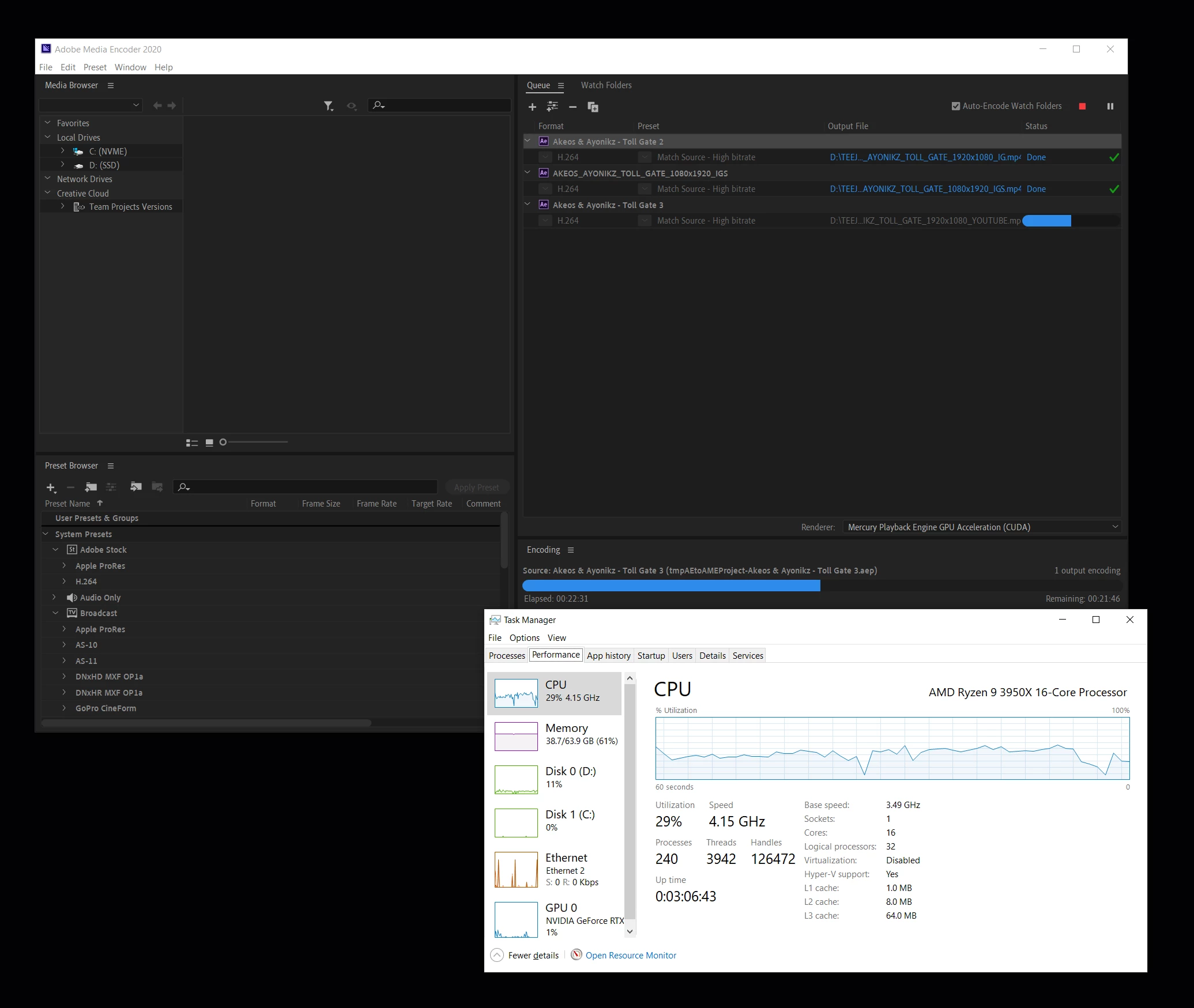Open the H.264 format dropdown for Toll Gate 3
The width and height of the screenshot is (1194, 1008).
pyautogui.click(x=545, y=221)
